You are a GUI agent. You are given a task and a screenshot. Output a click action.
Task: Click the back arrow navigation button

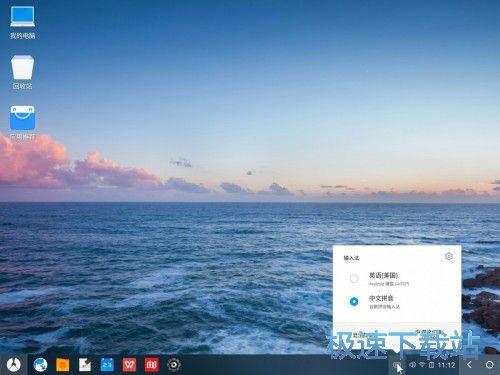tap(469, 365)
